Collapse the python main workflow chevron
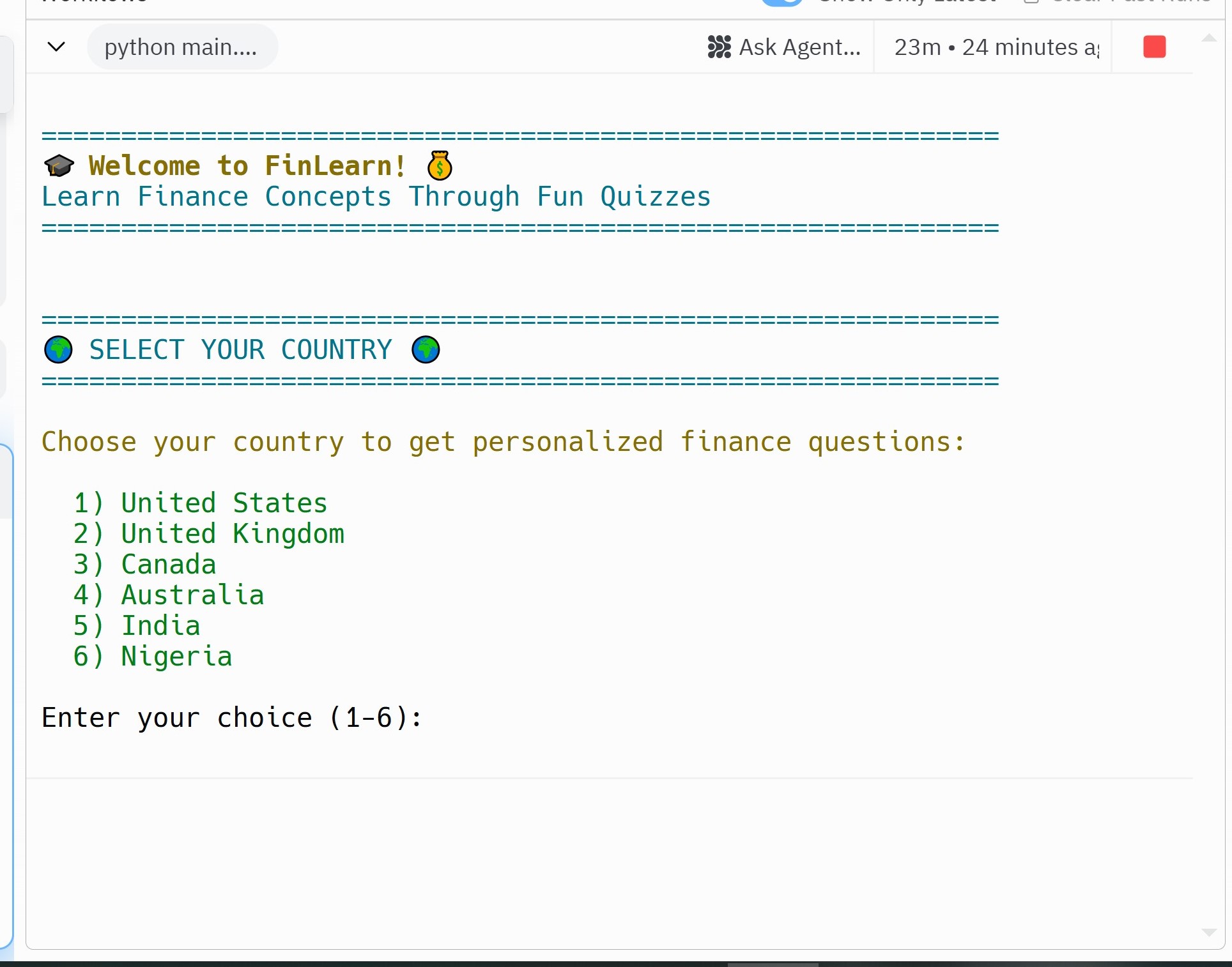Viewport: 1232px width, 967px height. point(56,47)
